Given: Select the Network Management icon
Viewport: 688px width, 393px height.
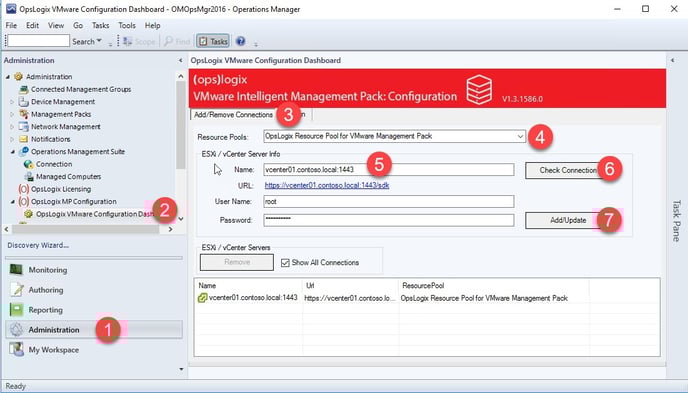Looking at the screenshot, I should click(x=24, y=127).
